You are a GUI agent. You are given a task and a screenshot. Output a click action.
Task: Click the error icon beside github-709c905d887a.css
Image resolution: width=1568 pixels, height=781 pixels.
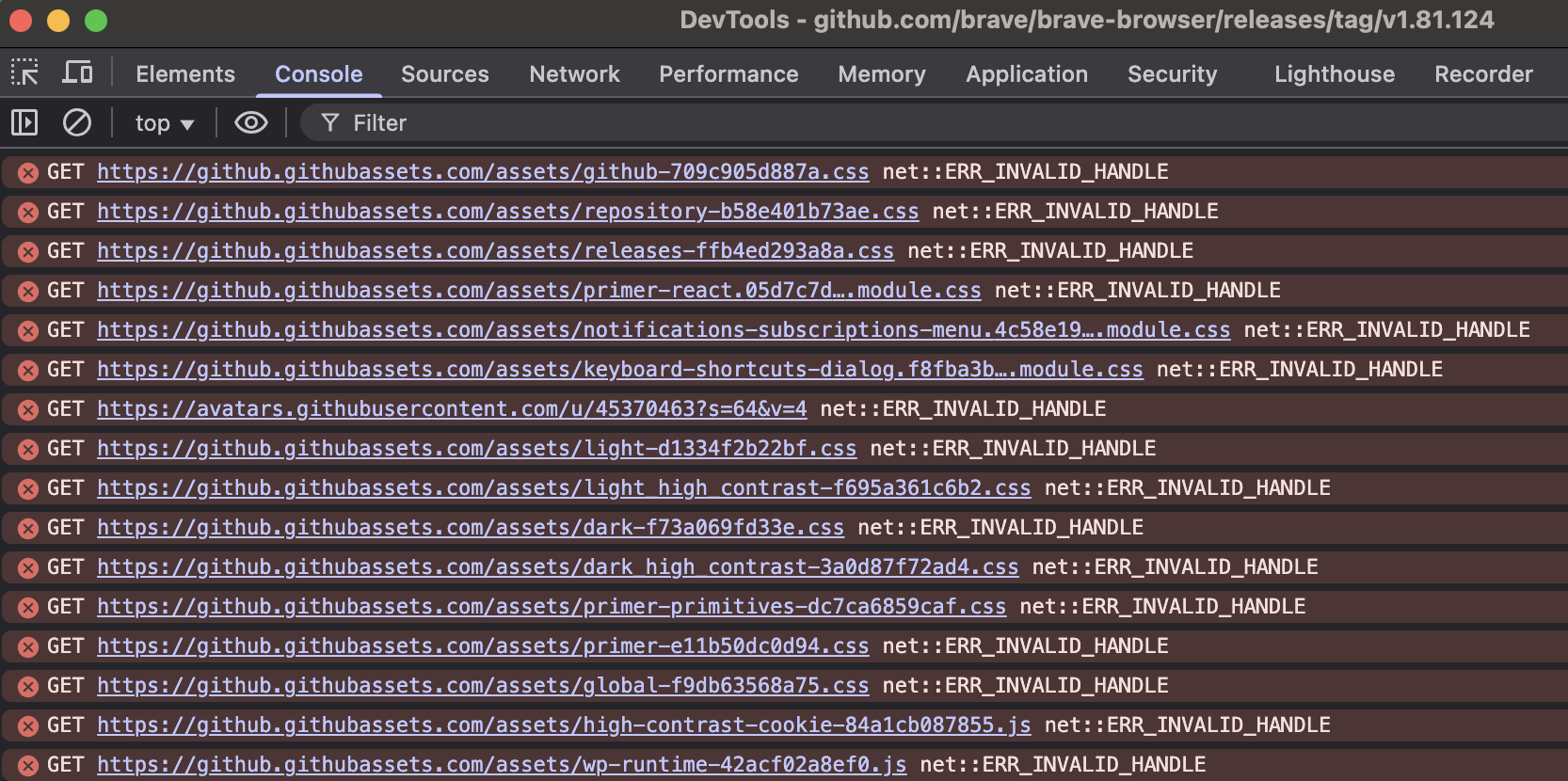(28, 172)
